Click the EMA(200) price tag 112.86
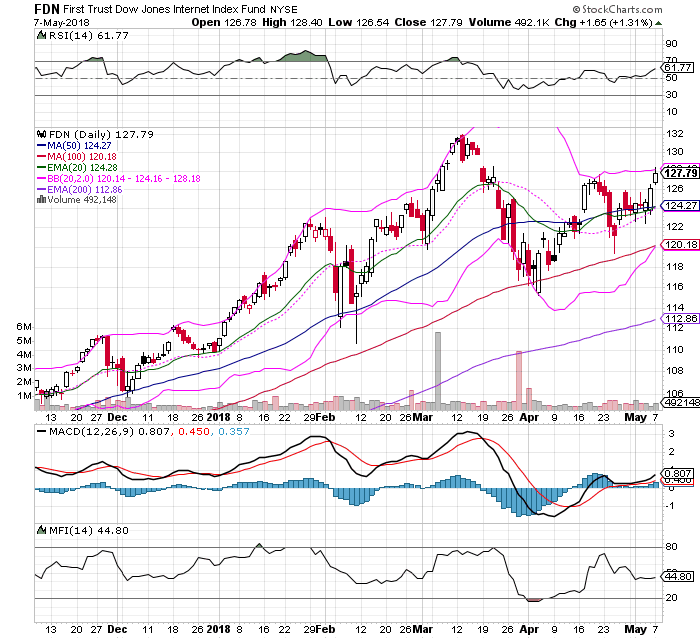Screen dimensions: 700x639 (x=680, y=318)
